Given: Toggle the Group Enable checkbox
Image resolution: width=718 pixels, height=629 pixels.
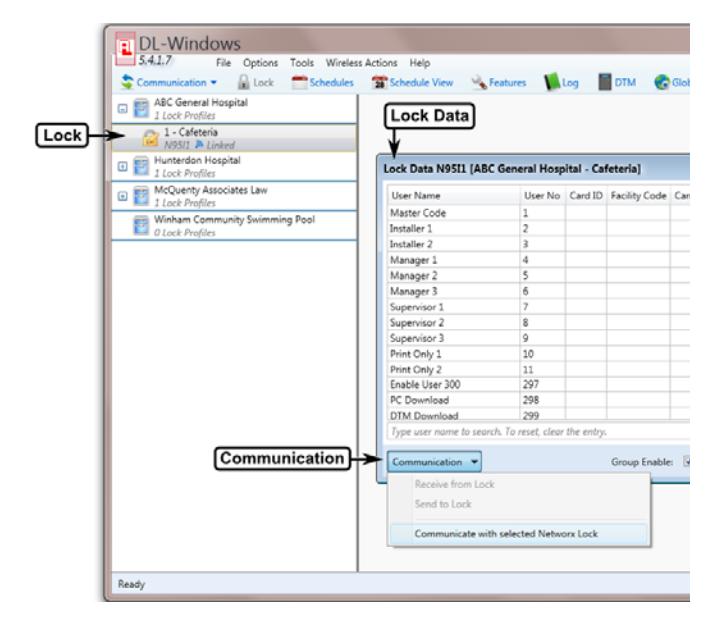Looking at the screenshot, I should click(686, 461).
